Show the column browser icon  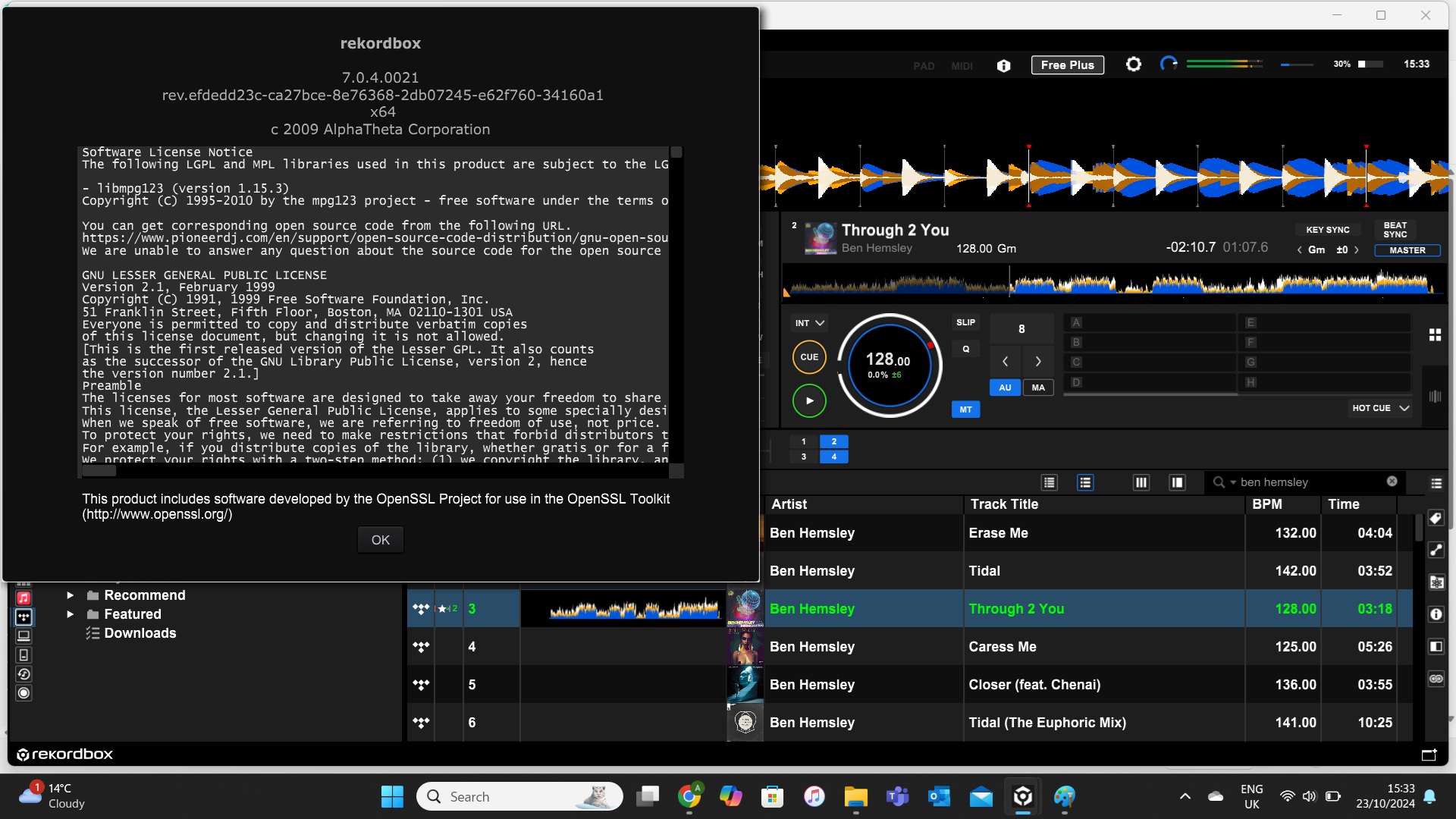click(x=1141, y=482)
